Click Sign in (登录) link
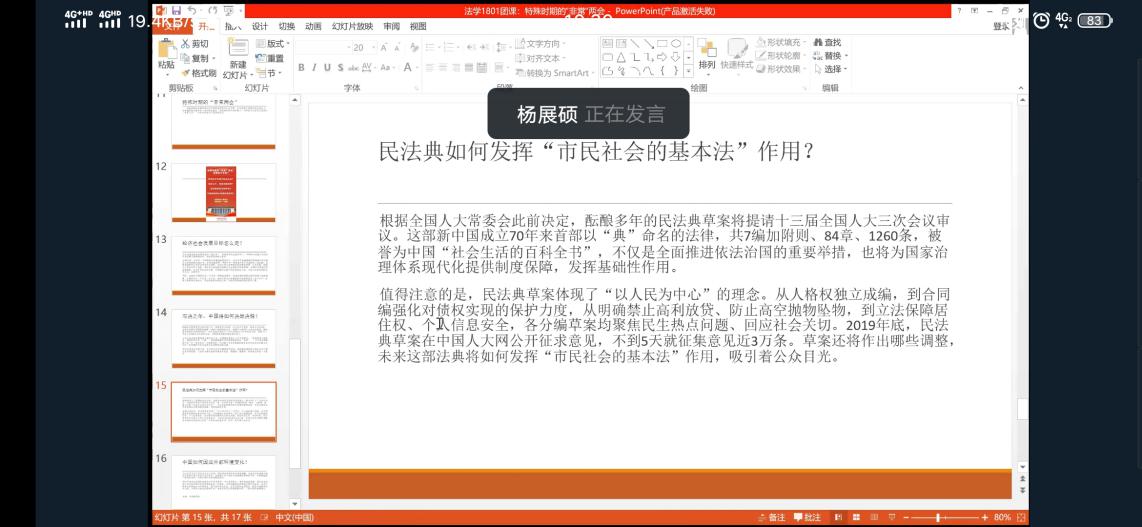 [x=1002, y=26]
